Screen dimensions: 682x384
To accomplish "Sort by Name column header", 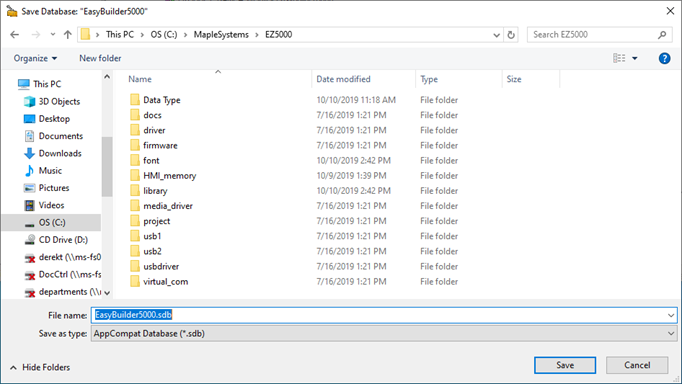I will pos(140,79).
